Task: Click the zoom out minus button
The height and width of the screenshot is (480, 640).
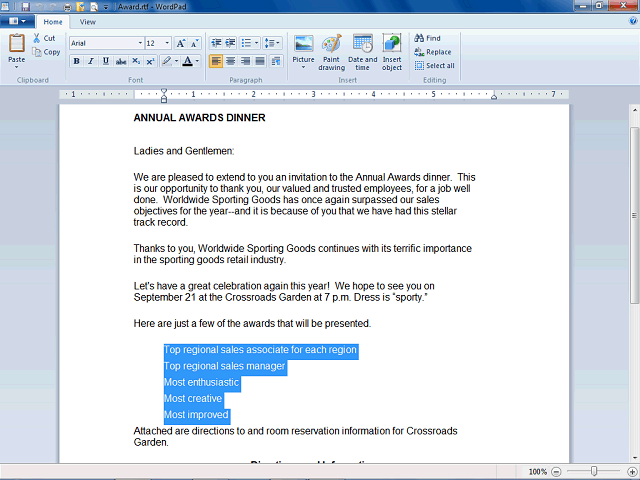Action: click(556, 472)
